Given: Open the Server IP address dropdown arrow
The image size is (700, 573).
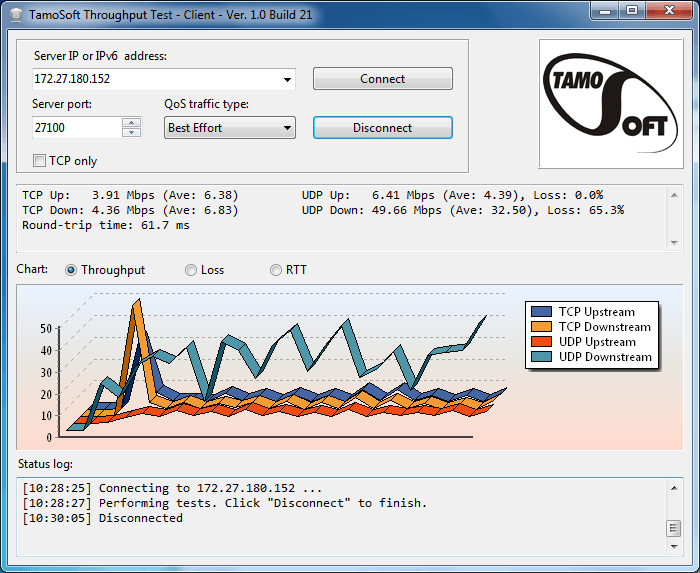Looking at the screenshot, I should point(288,79).
